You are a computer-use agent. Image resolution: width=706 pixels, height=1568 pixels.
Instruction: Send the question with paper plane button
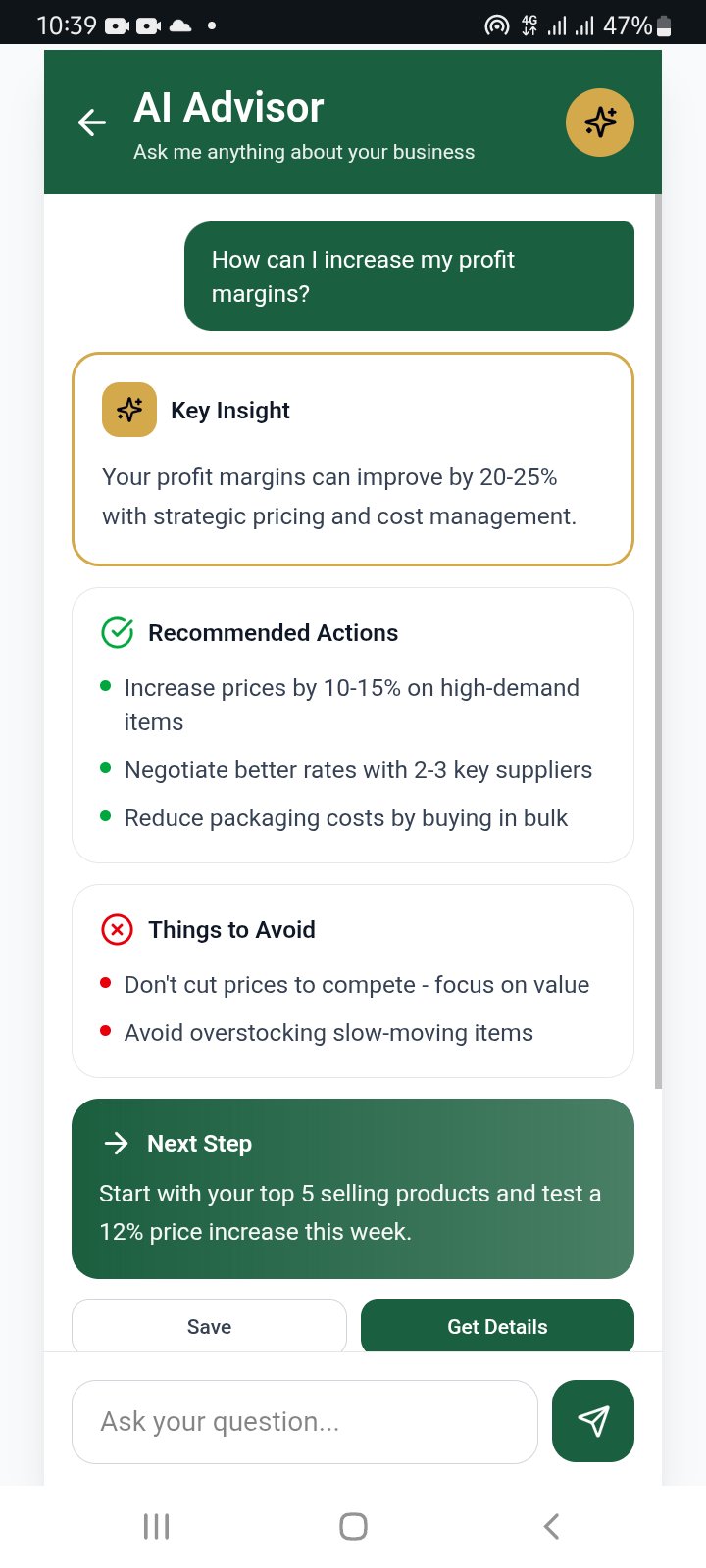[x=593, y=1421]
